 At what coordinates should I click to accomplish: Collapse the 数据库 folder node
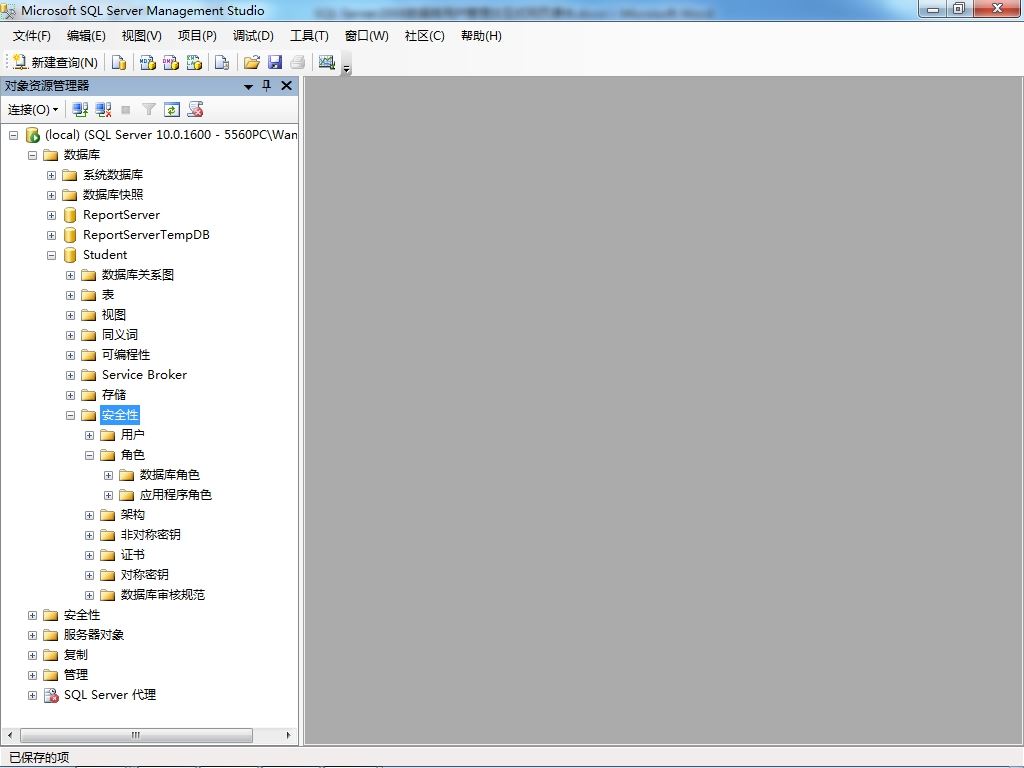coord(32,155)
